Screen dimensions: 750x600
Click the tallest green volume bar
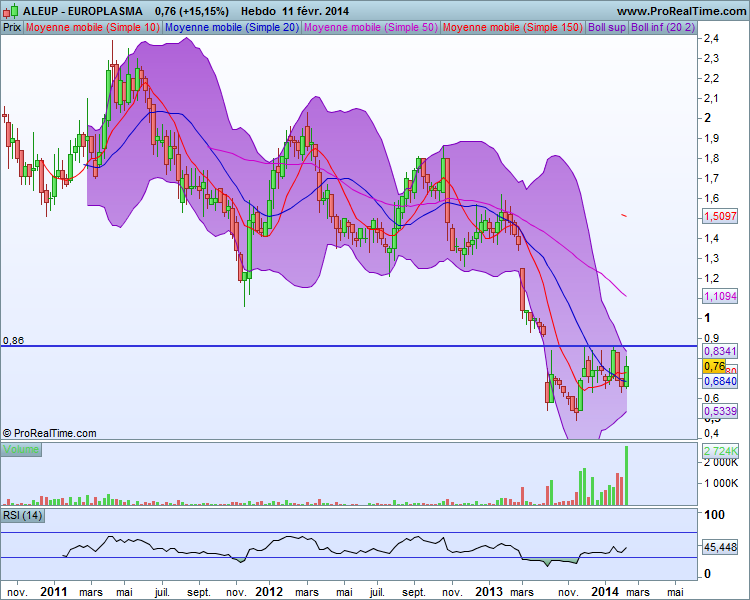coord(626,475)
